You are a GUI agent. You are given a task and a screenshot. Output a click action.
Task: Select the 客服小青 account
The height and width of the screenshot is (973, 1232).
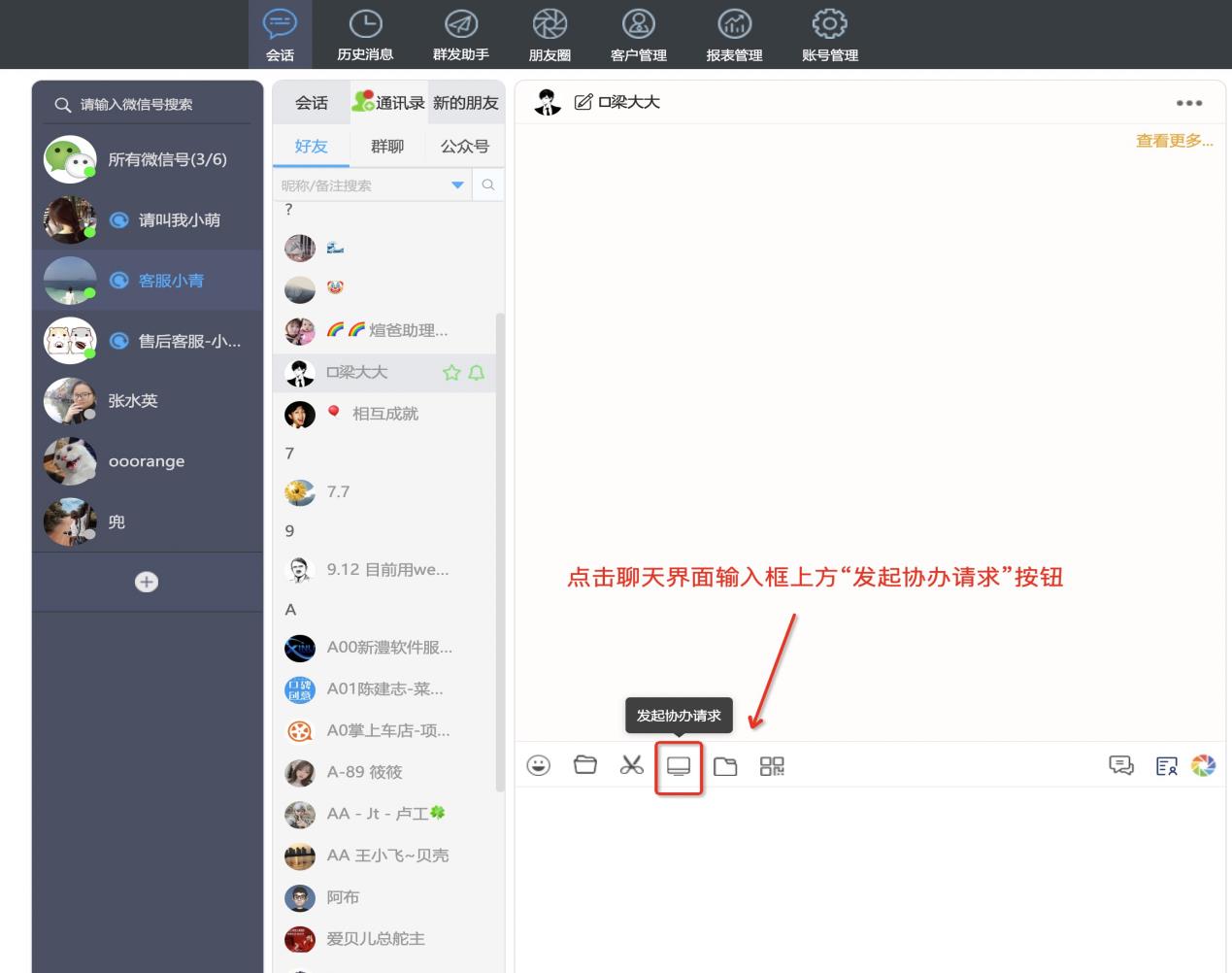tap(148, 281)
